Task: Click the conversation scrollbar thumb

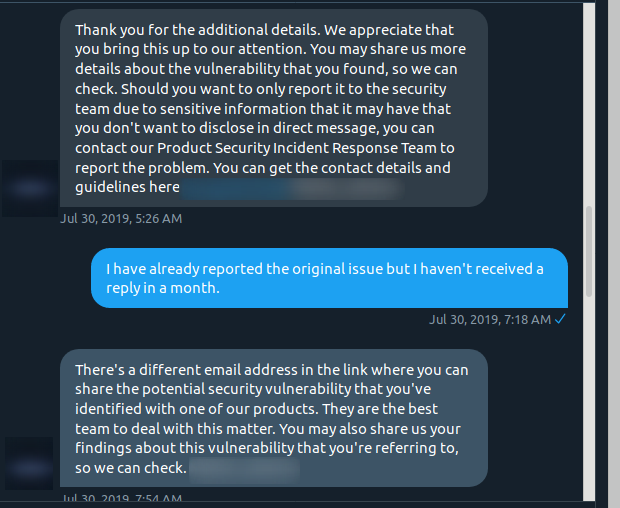Action: (589, 251)
